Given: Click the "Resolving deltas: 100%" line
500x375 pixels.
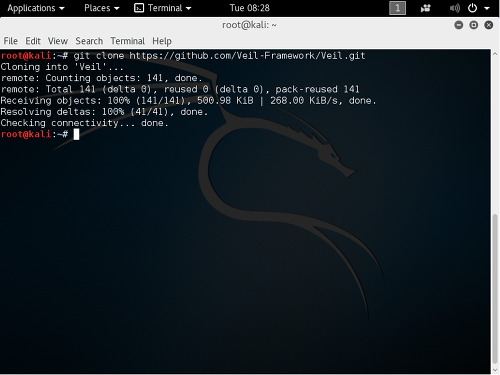Looking at the screenshot, I should point(104,112).
